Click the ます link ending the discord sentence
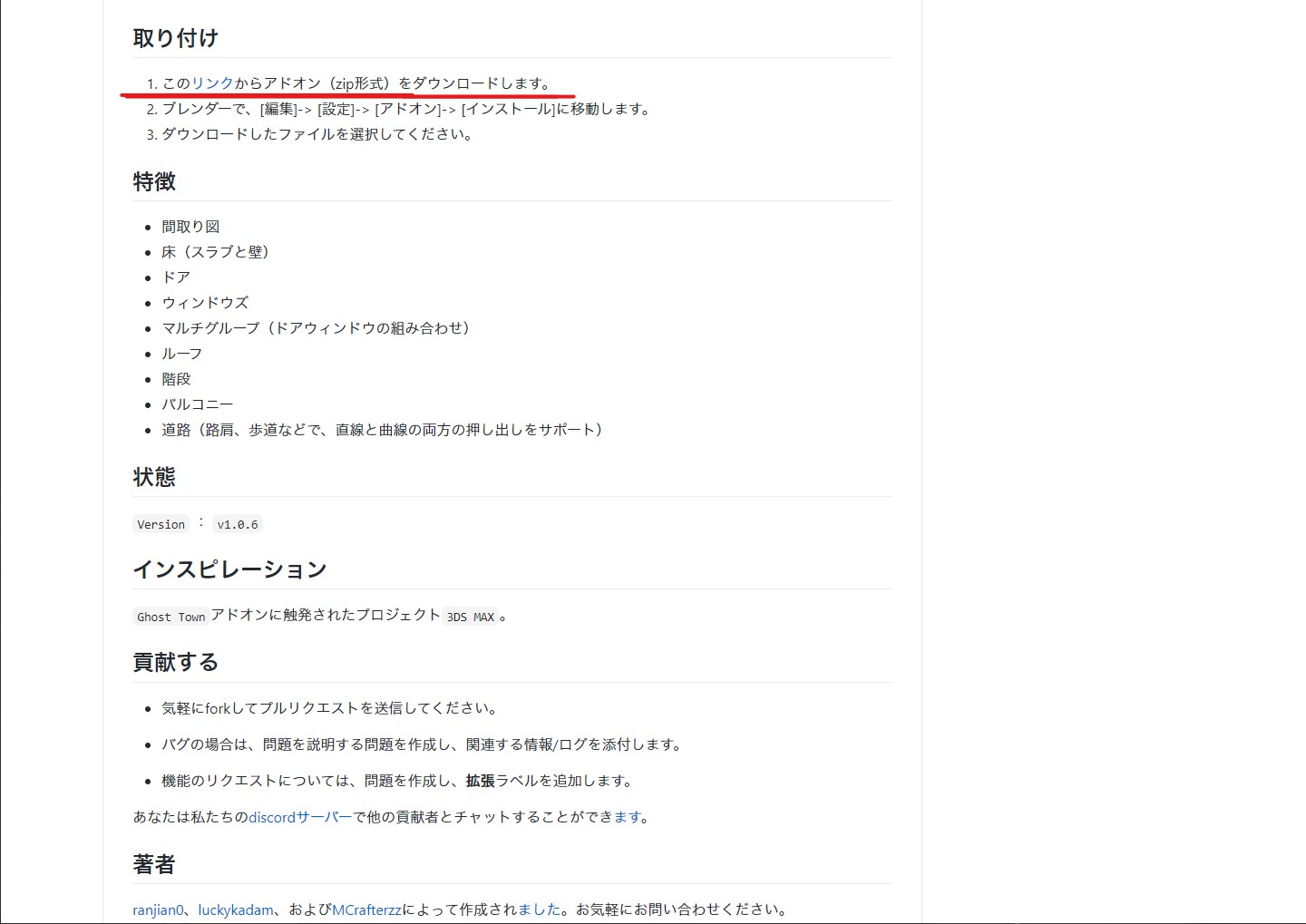The width and height of the screenshot is (1306, 924). coord(628,817)
